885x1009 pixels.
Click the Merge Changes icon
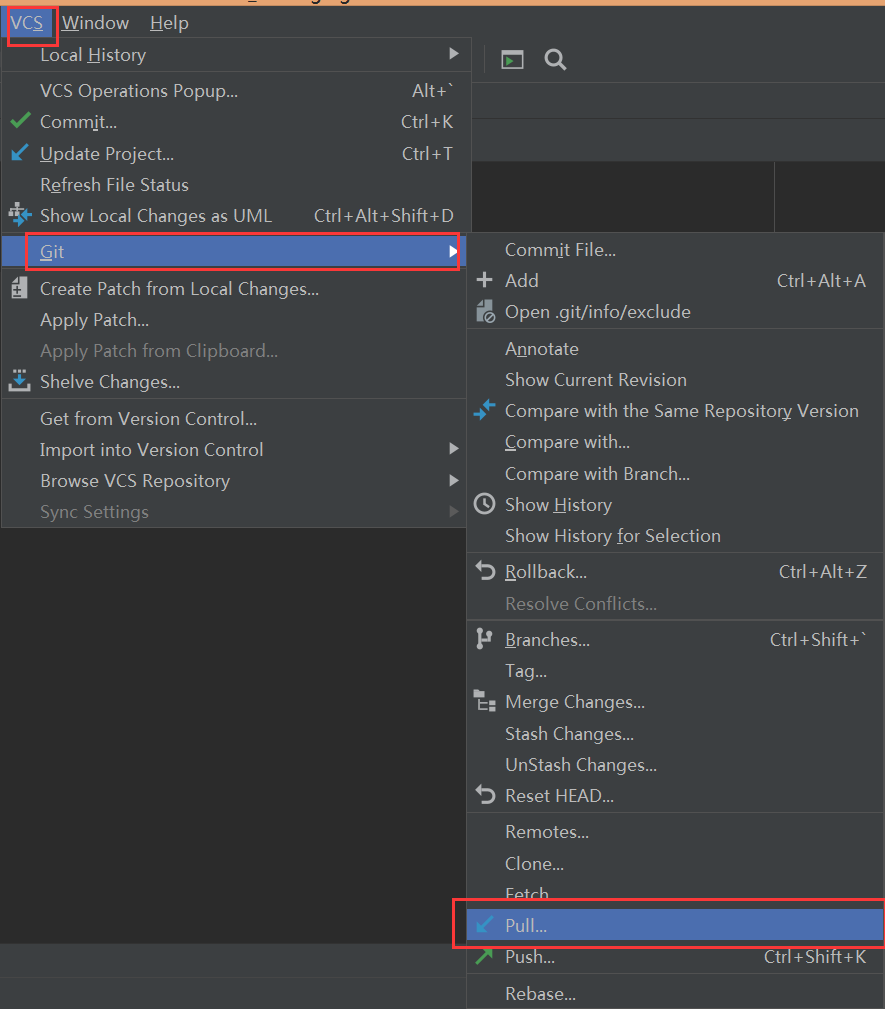485,701
